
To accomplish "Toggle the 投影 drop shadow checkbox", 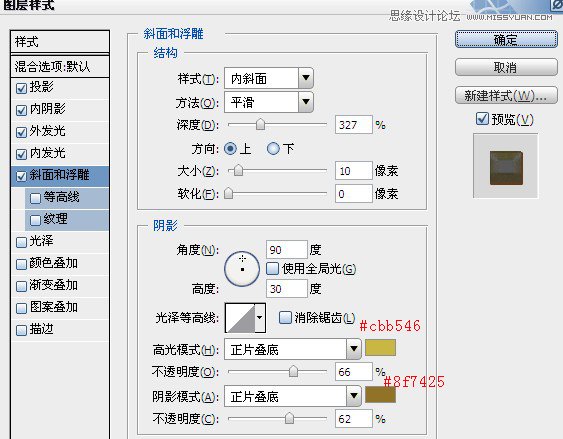I will [22, 88].
